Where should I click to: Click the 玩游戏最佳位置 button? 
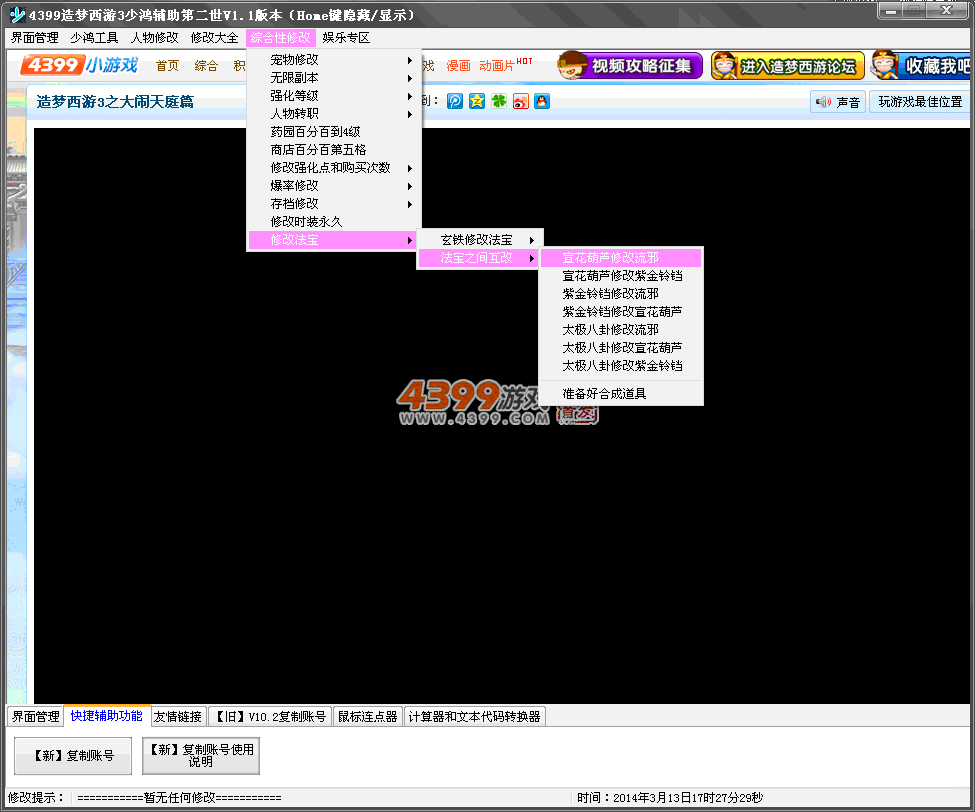(x=920, y=102)
